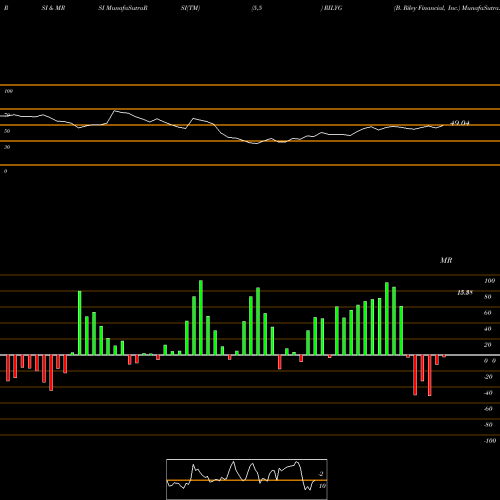Image resolution: width=500 pixels, height=500 pixels.
Task: Click the RSI axis label 100
Action: coord(9,91)
